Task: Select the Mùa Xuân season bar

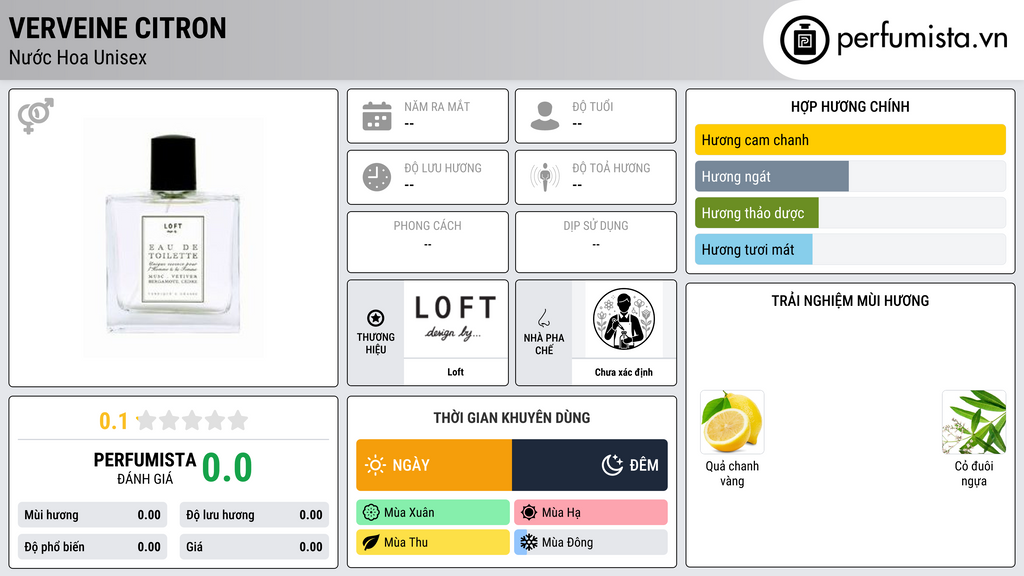Action: click(x=433, y=513)
